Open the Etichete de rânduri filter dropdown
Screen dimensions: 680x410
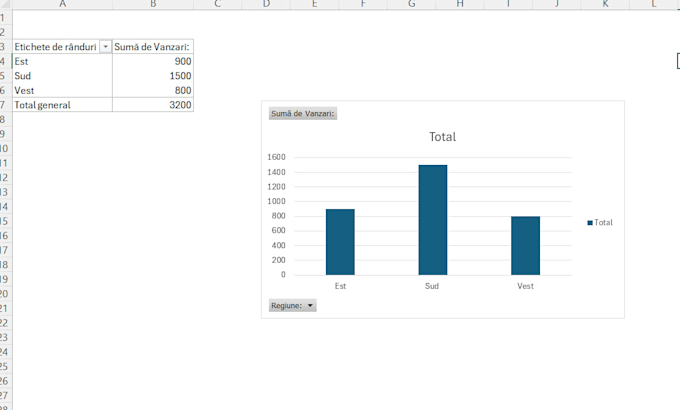pyautogui.click(x=105, y=46)
